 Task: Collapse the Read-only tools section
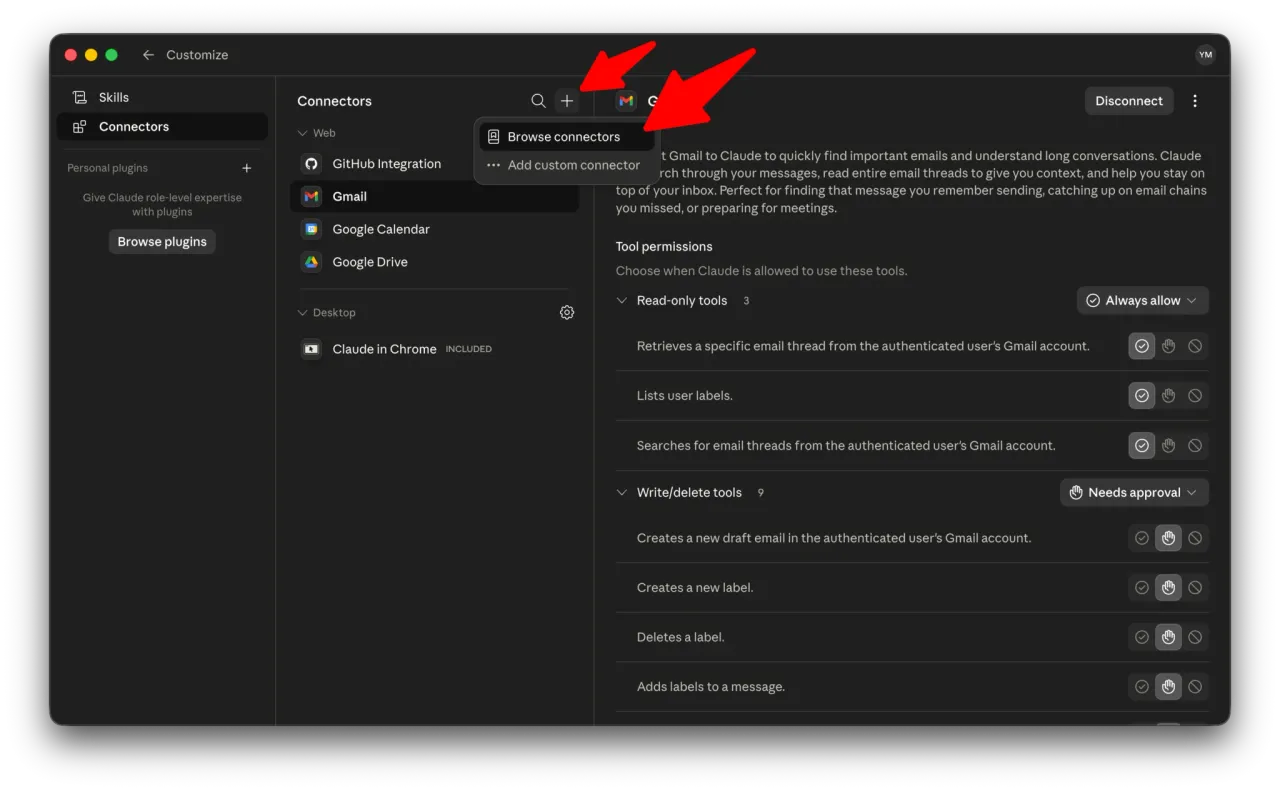622,301
